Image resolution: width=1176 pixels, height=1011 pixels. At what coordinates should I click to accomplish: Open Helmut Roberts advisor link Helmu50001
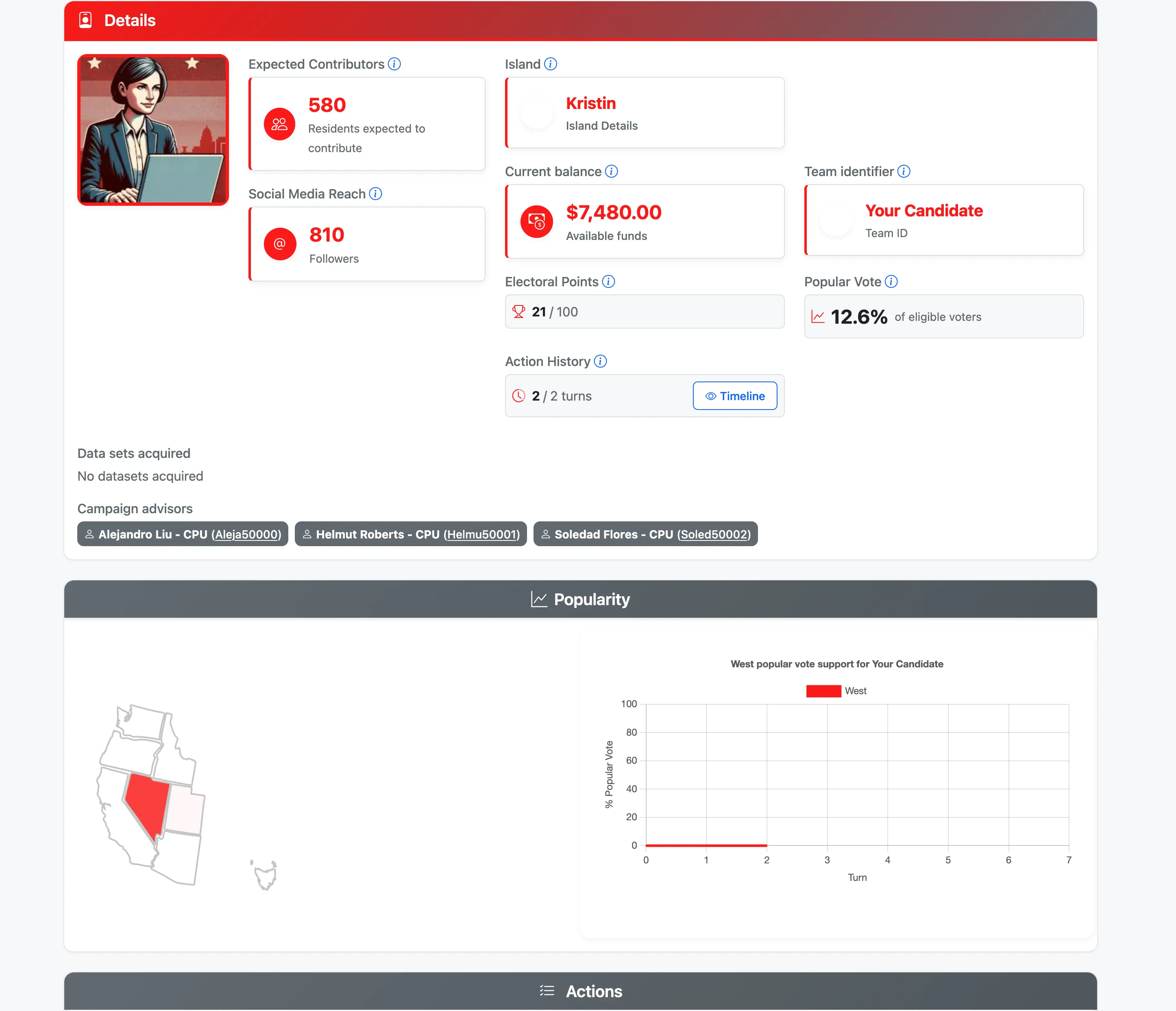click(482, 534)
